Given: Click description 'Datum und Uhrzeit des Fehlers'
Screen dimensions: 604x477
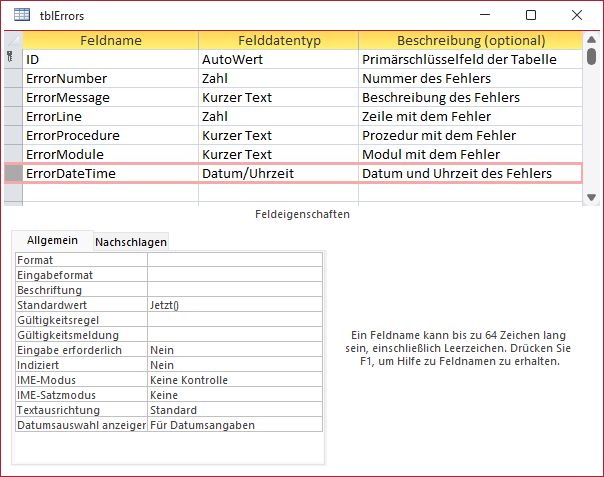Looking at the screenshot, I should [x=471, y=173].
